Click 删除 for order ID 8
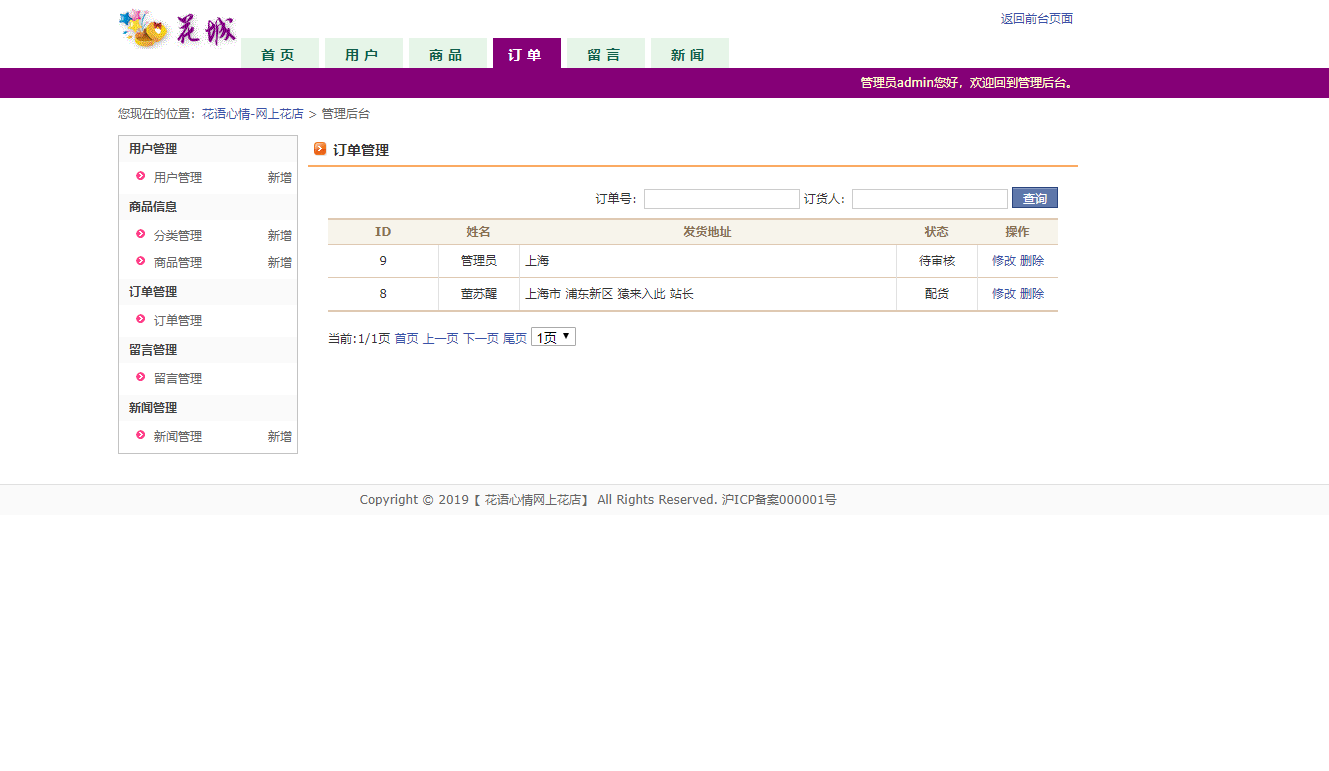The width and height of the screenshot is (1329, 771). pos(1034,293)
